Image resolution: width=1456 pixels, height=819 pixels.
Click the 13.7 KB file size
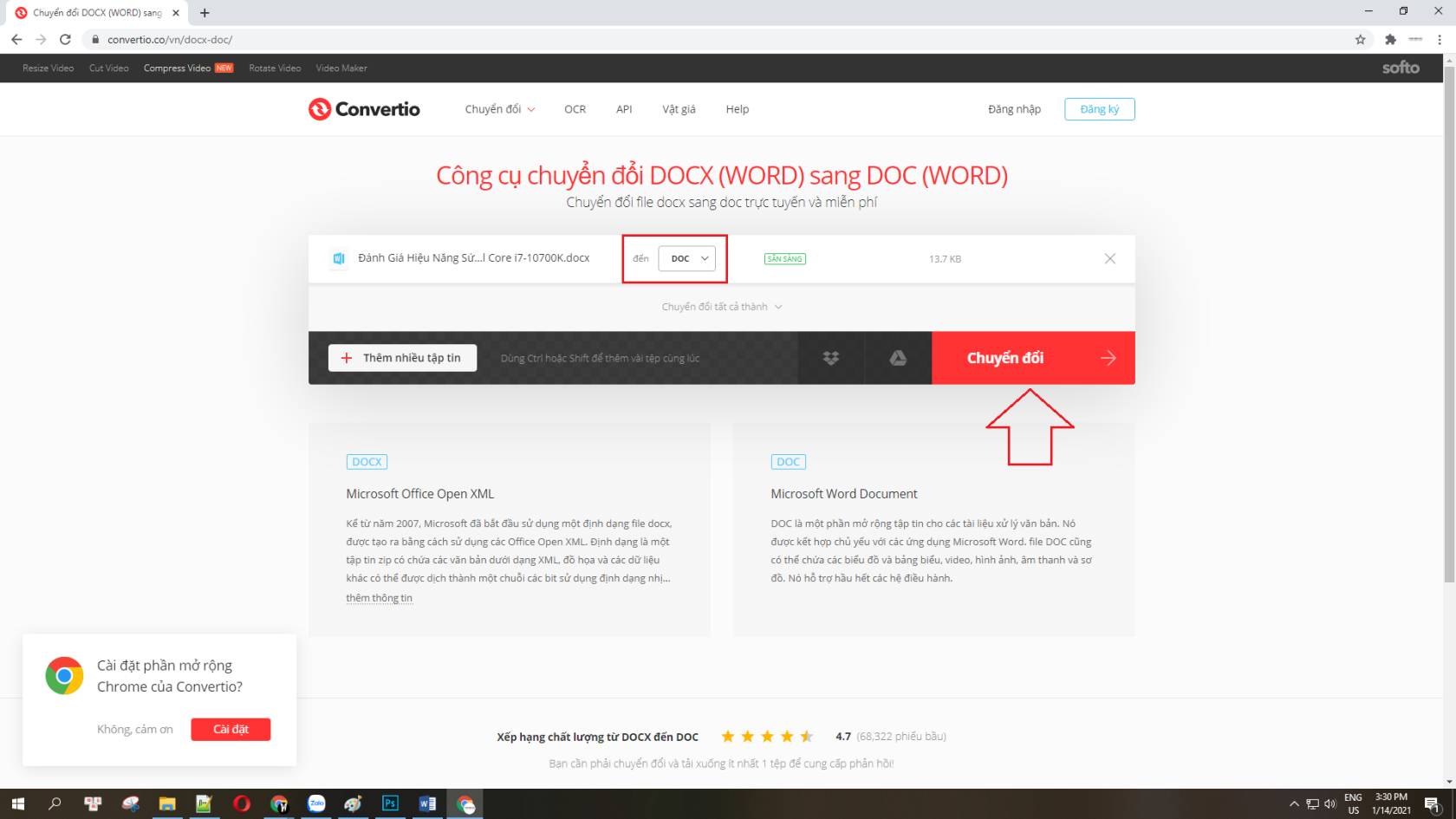click(x=945, y=259)
